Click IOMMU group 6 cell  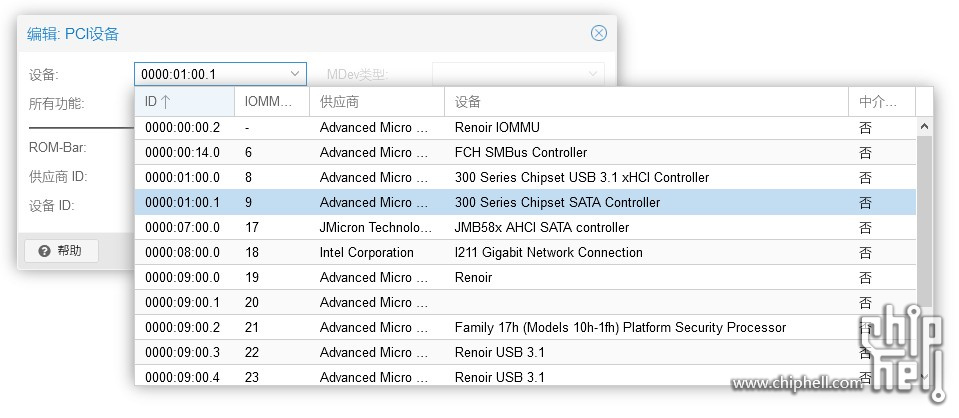click(248, 152)
